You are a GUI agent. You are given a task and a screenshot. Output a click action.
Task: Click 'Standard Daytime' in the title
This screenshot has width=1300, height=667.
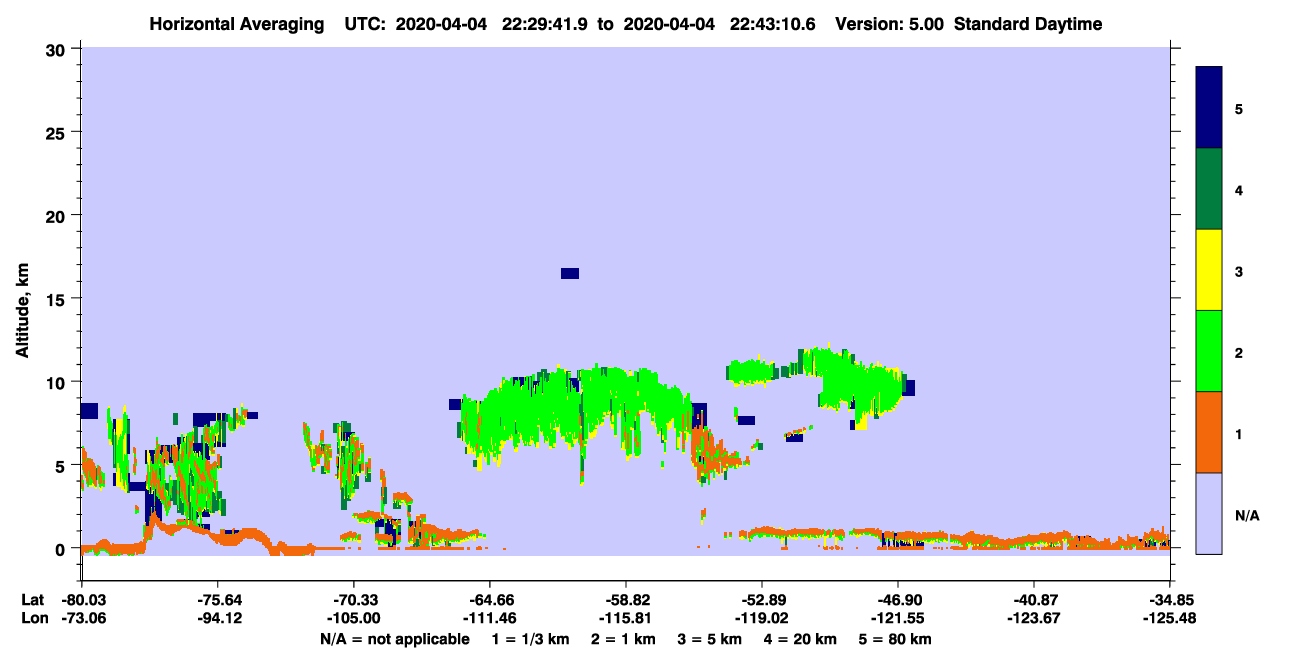pos(1029,24)
